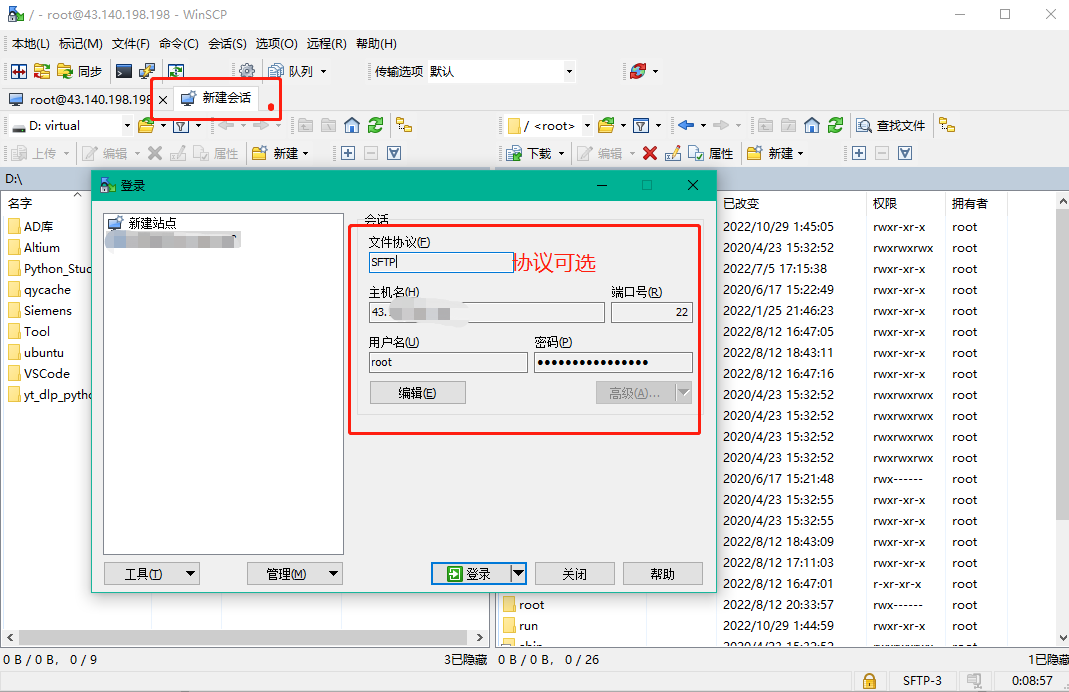Click the 查找文件 find files button
1069x692 pixels.
891,125
